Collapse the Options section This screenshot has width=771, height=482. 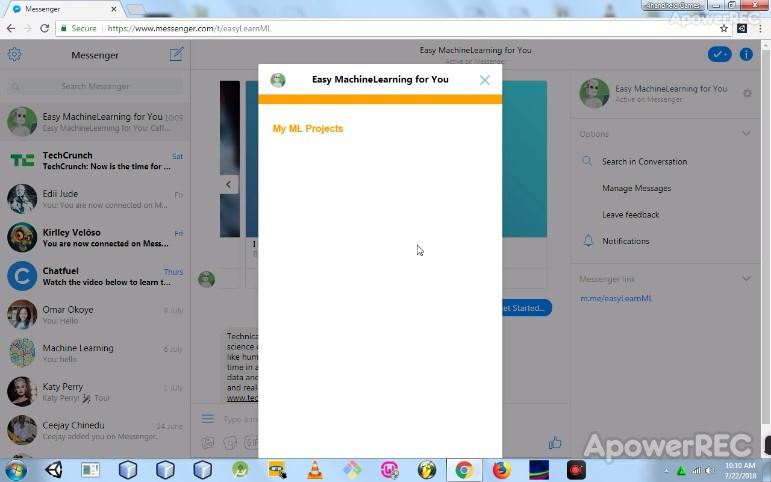click(x=746, y=134)
